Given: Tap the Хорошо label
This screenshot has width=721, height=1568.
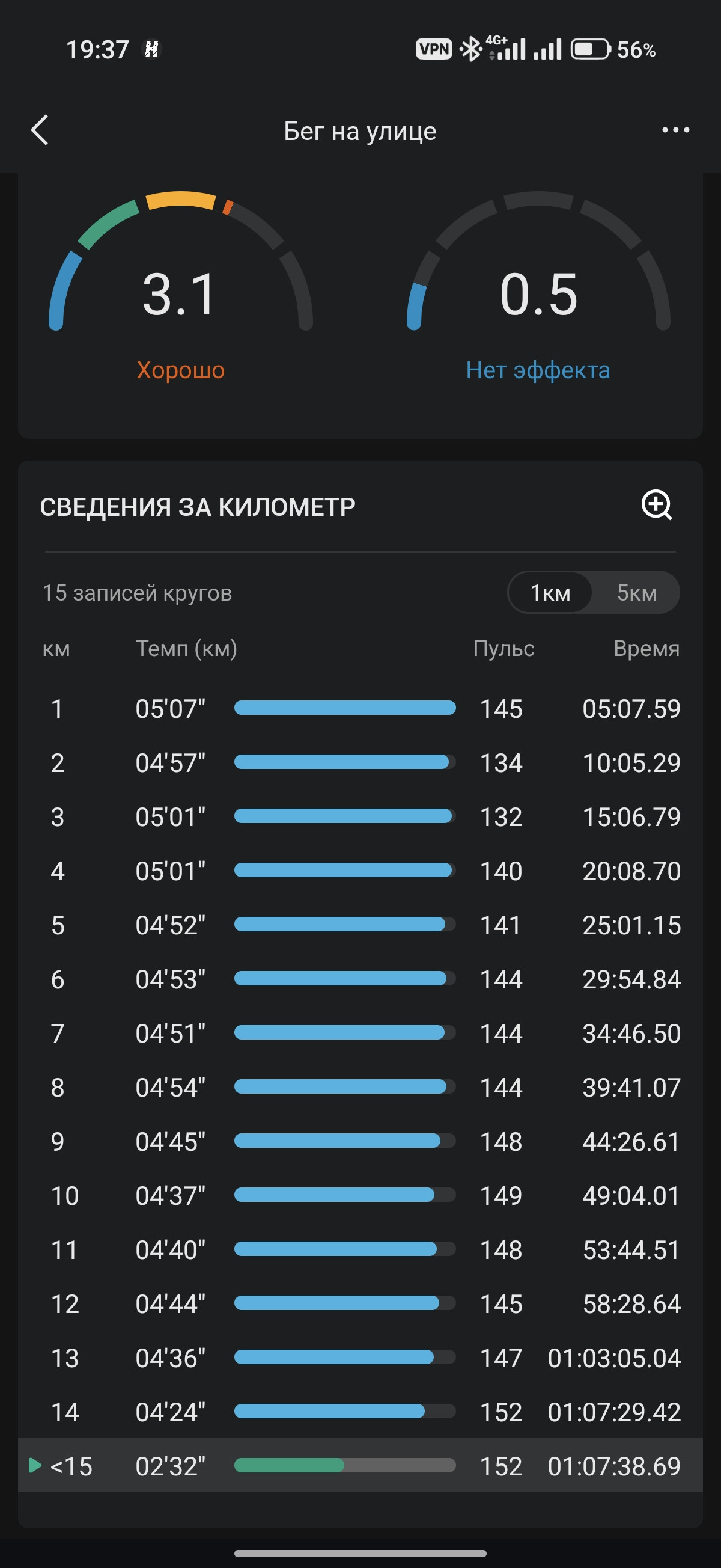Looking at the screenshot, I should [181, 370].
